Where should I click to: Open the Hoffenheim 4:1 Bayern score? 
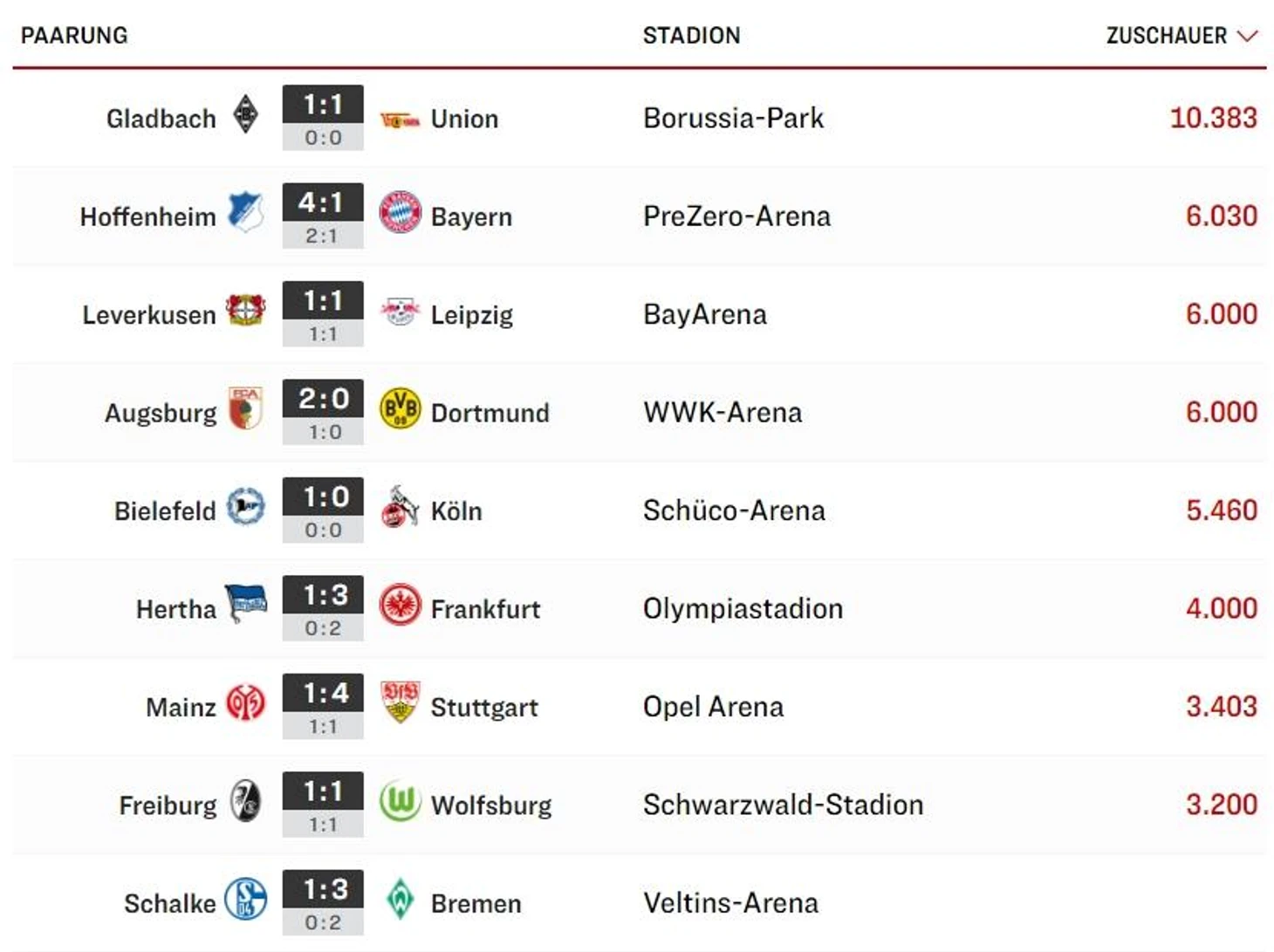pos(323,216)
